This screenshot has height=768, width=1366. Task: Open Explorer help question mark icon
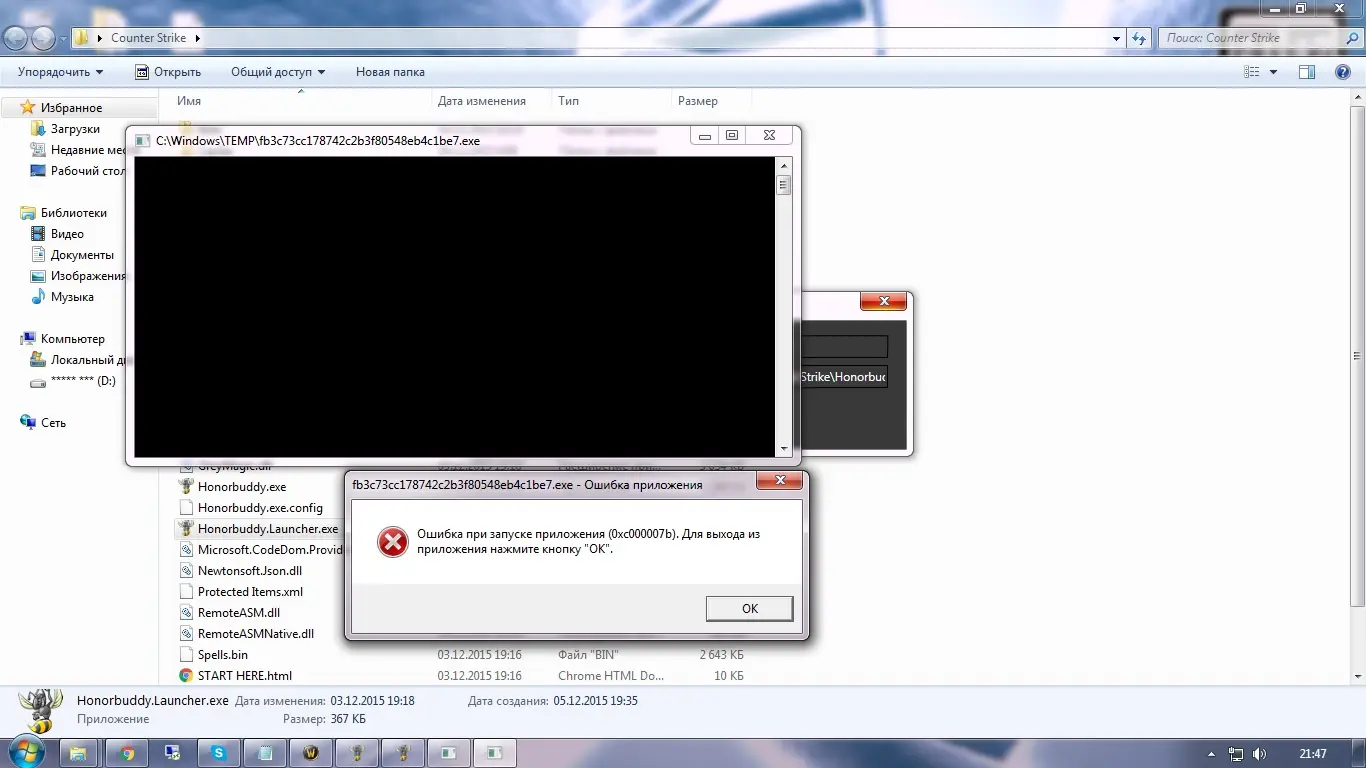tap(1343, 72)
